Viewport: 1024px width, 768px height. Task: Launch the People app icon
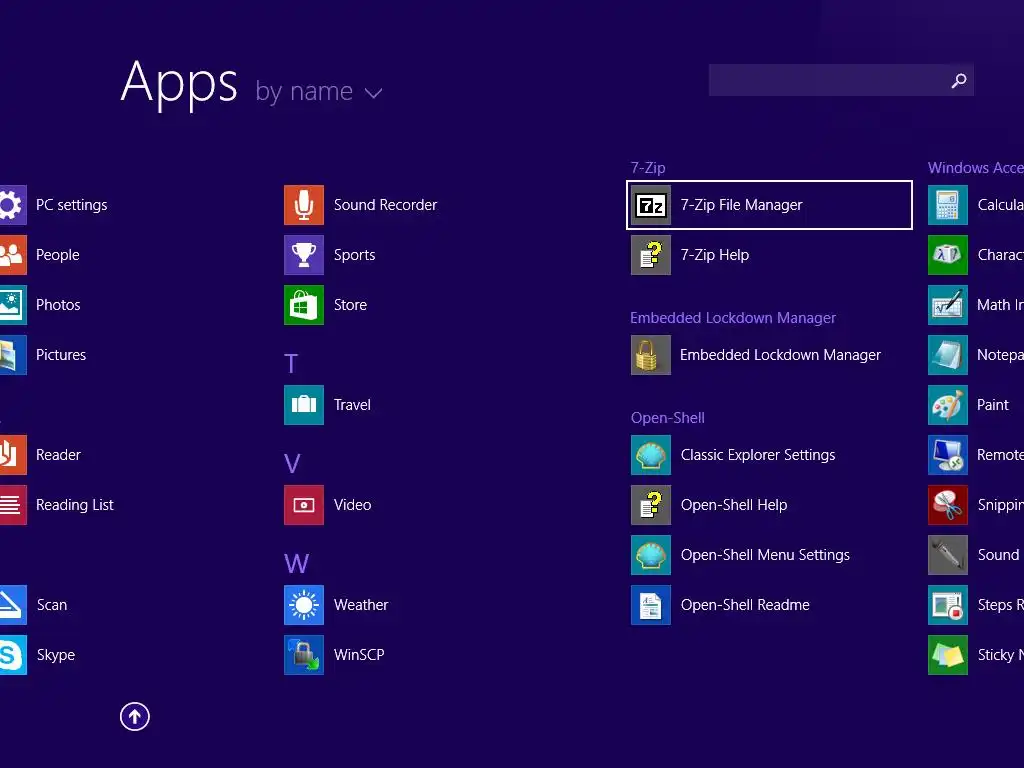[x=12, y=255]
